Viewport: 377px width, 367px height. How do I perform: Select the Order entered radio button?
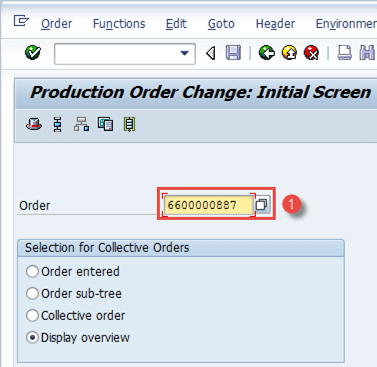click(32, 271)
